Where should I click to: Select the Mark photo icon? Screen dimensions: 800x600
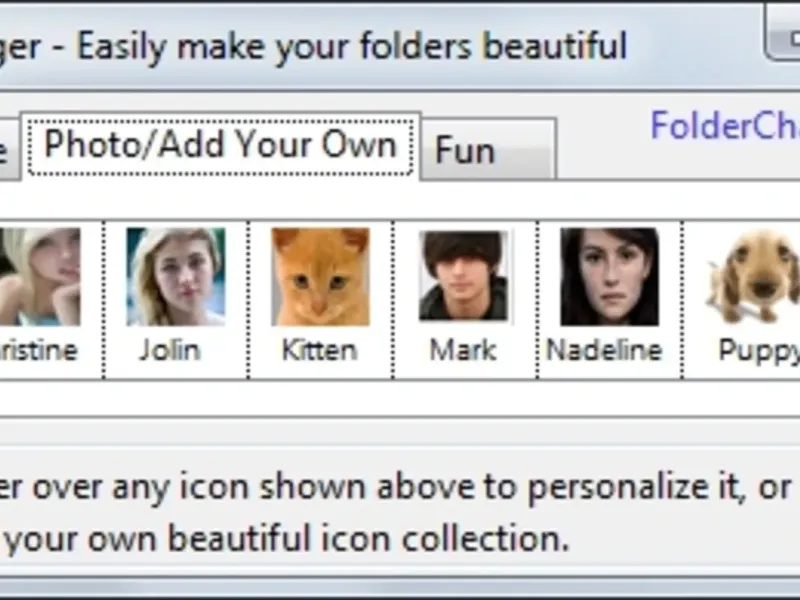[463, 276]
